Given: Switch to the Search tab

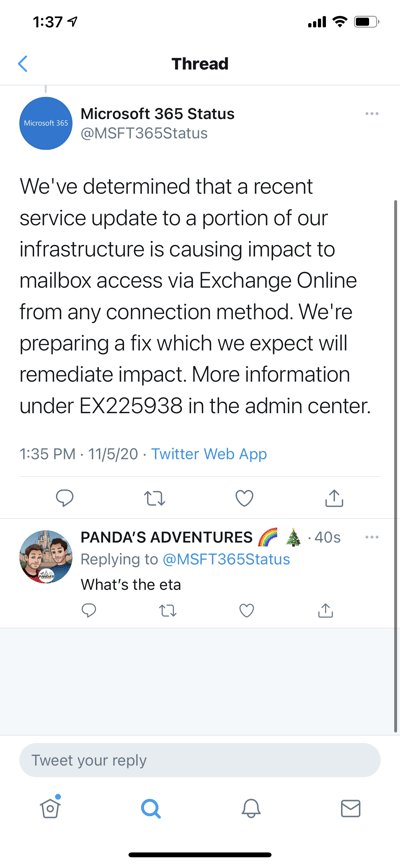Looking at the screenshot, I should tap(150, 808).
